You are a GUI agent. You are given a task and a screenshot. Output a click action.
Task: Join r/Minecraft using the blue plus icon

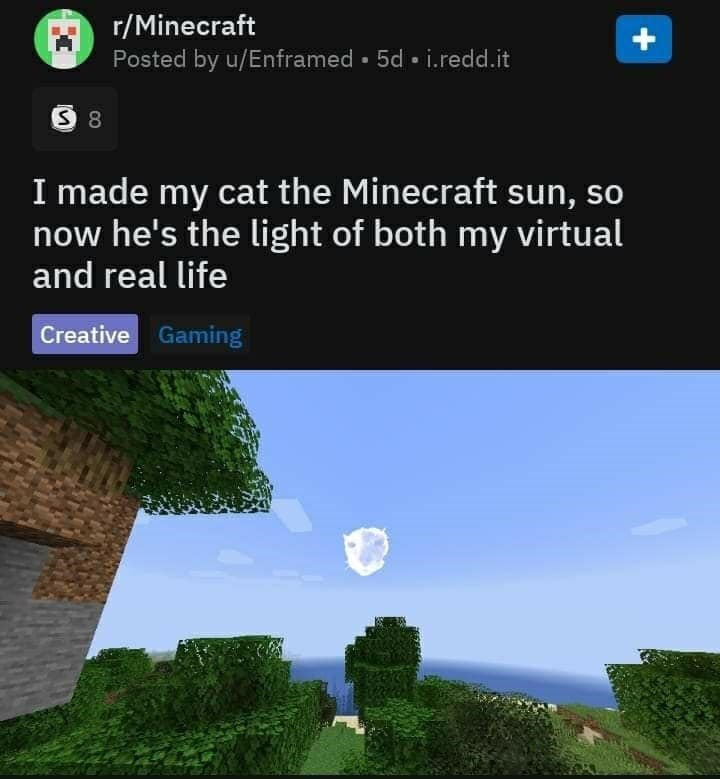643,39
